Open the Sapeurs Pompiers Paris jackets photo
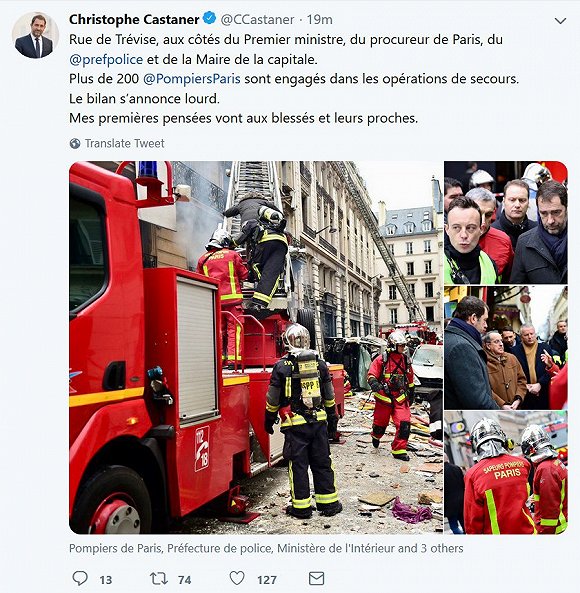 click(x=506, y=473)
